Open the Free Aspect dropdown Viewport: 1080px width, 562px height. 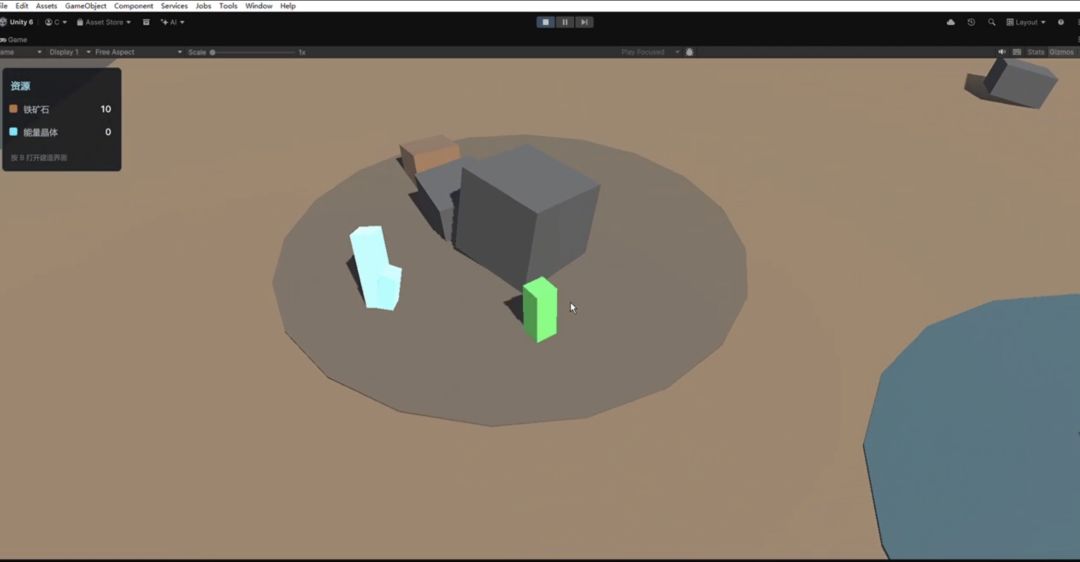[x=138, y=52]
